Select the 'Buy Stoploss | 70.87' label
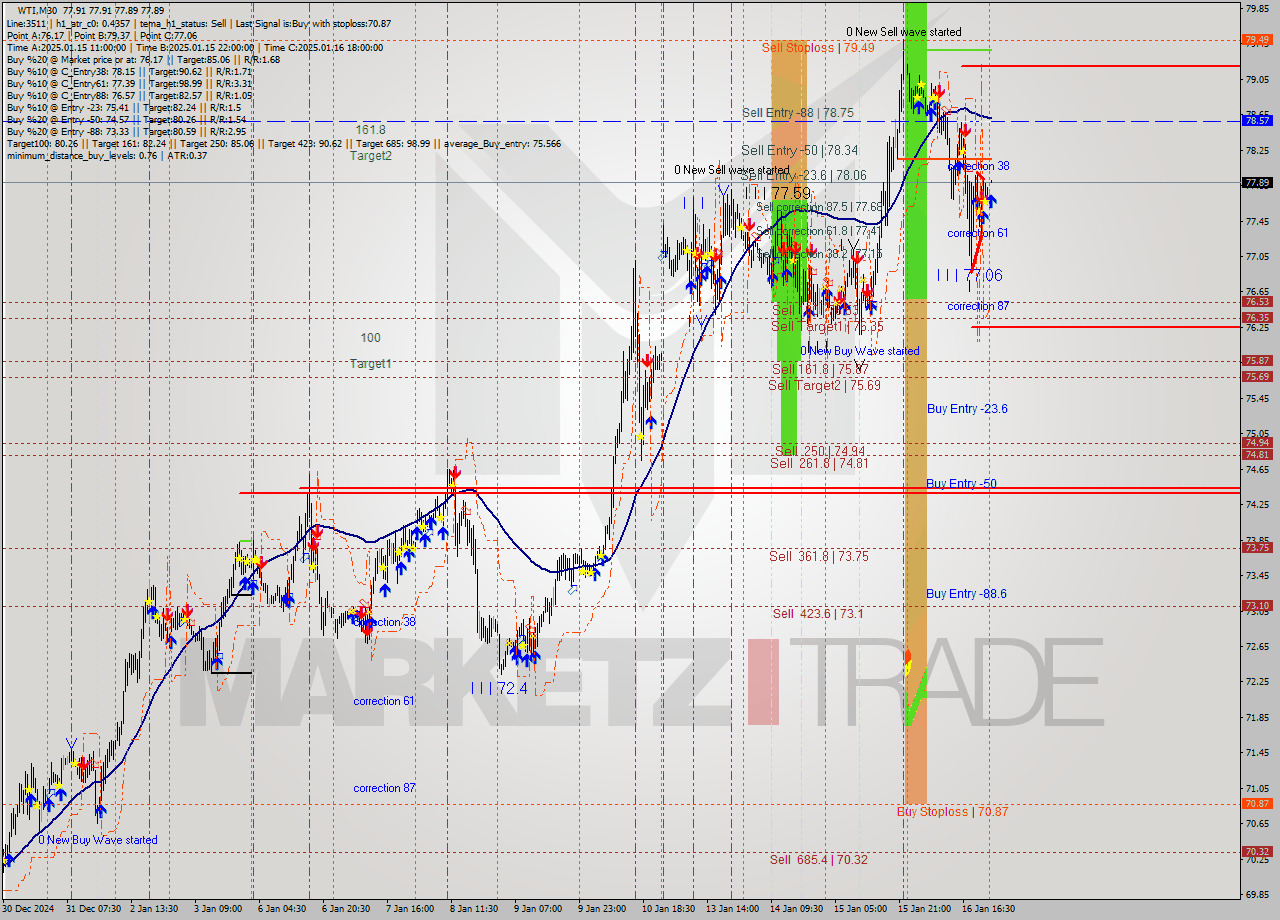1280x920 pixels. [952, 811]
